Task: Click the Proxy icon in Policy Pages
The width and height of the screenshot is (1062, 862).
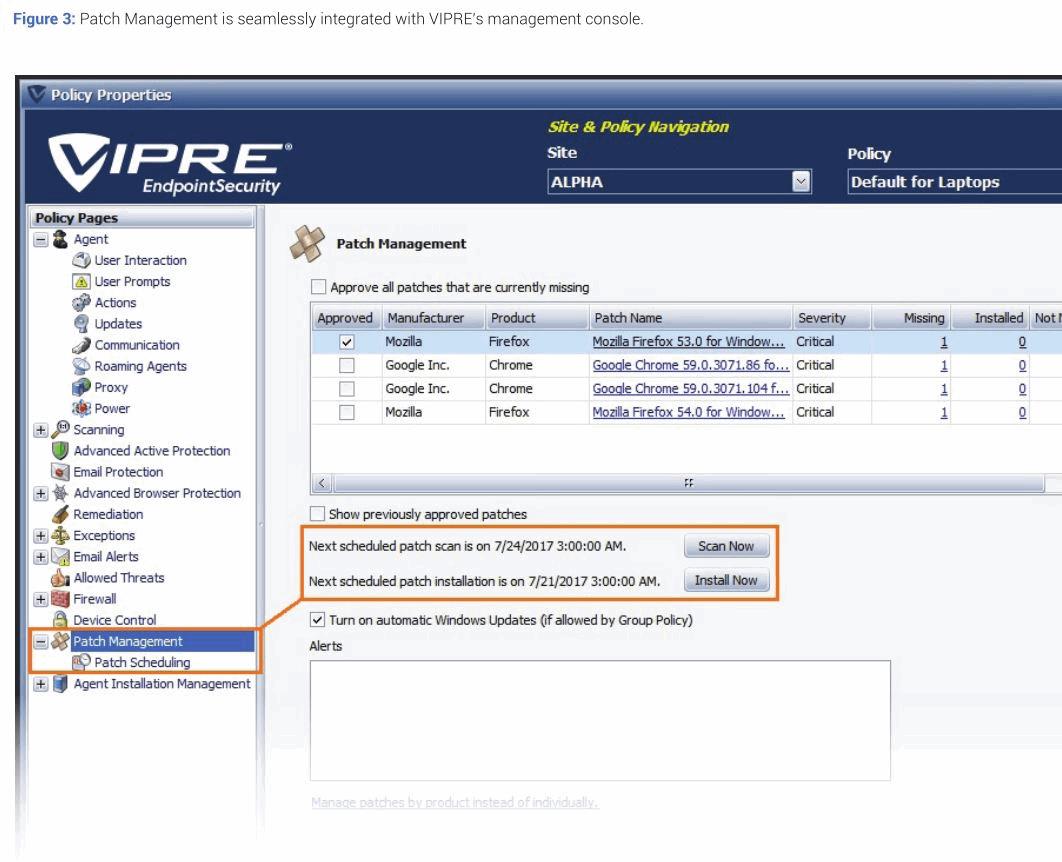Action: [82, 387]
